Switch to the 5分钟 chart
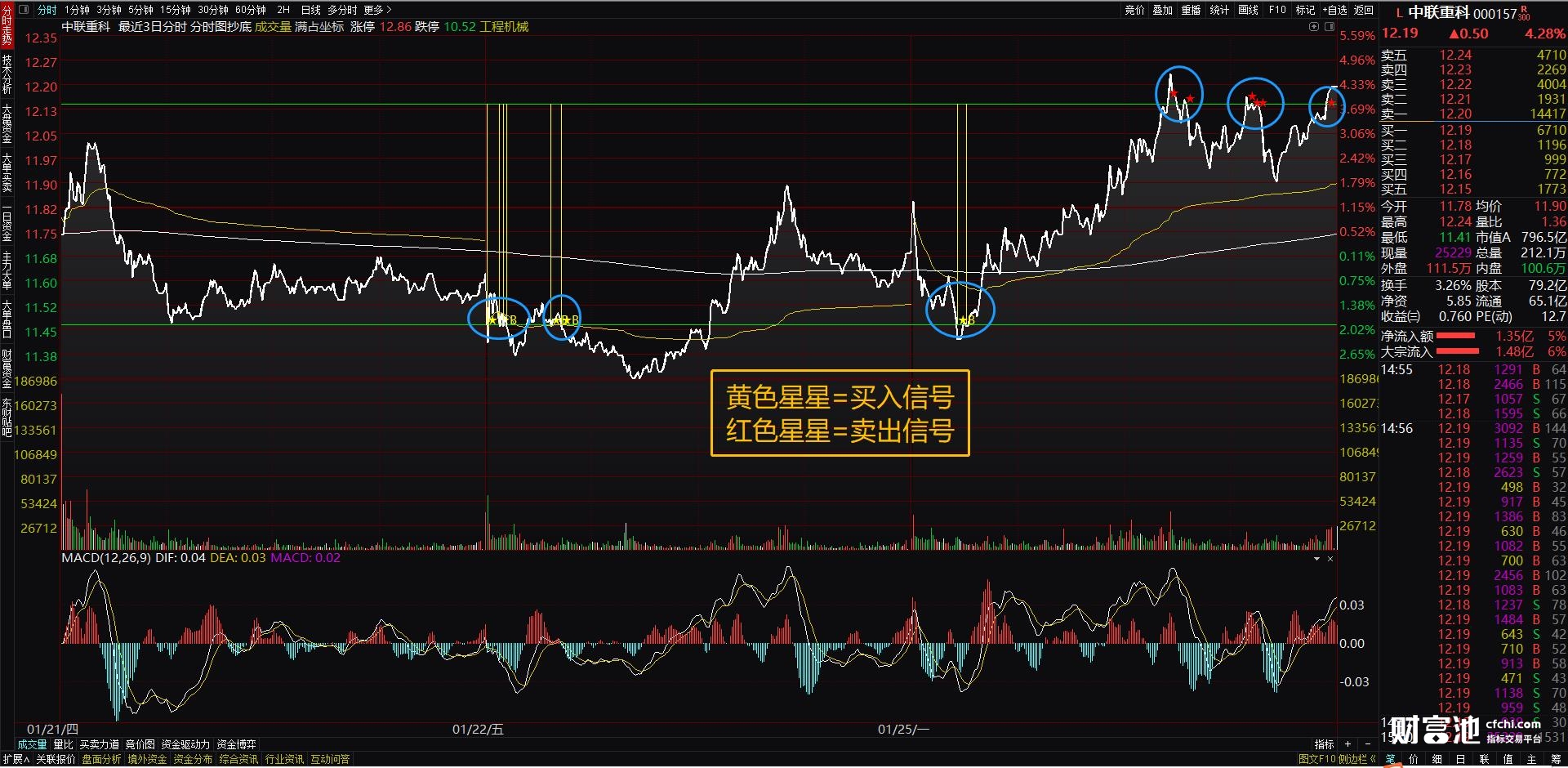 click(x=140, y=10)
